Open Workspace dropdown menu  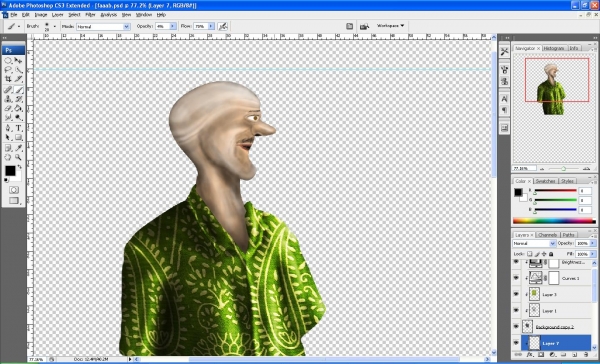[x=390, y=26]
